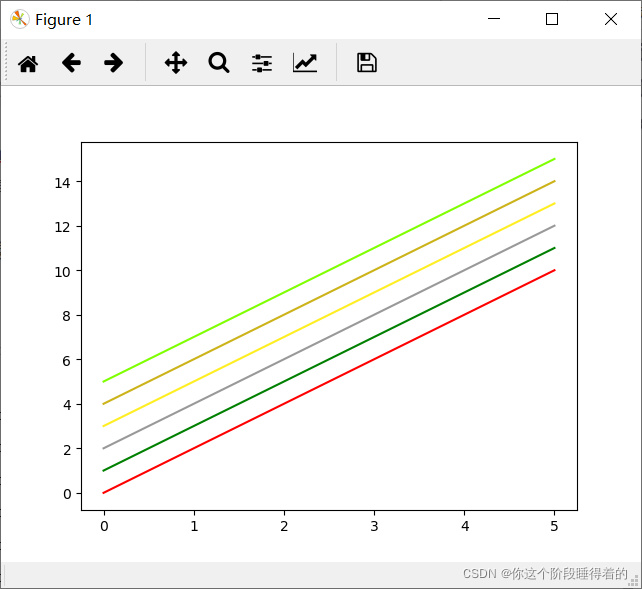Viewport: 642px width, 589px height.
Task: Click the dark gold plot line
Action: tap(329, 292)
